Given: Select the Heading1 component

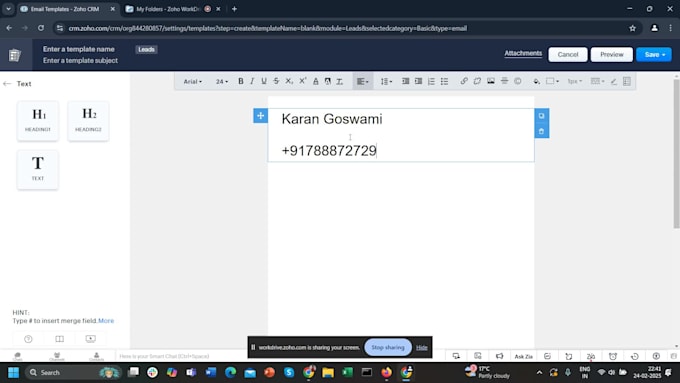Looking at the screenshot, I should click(38, 121).
